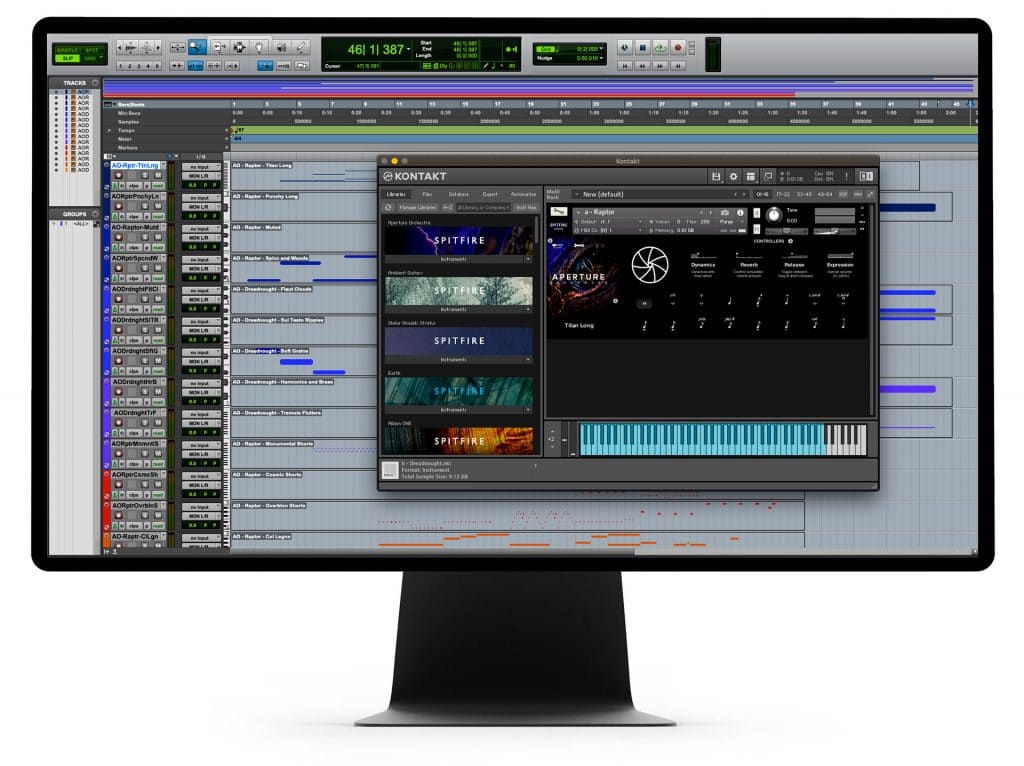Viewport: 1024px width, 766px height.
Task: Mute the AO-Rptr-TitnLng track
Action: [159, 176]
